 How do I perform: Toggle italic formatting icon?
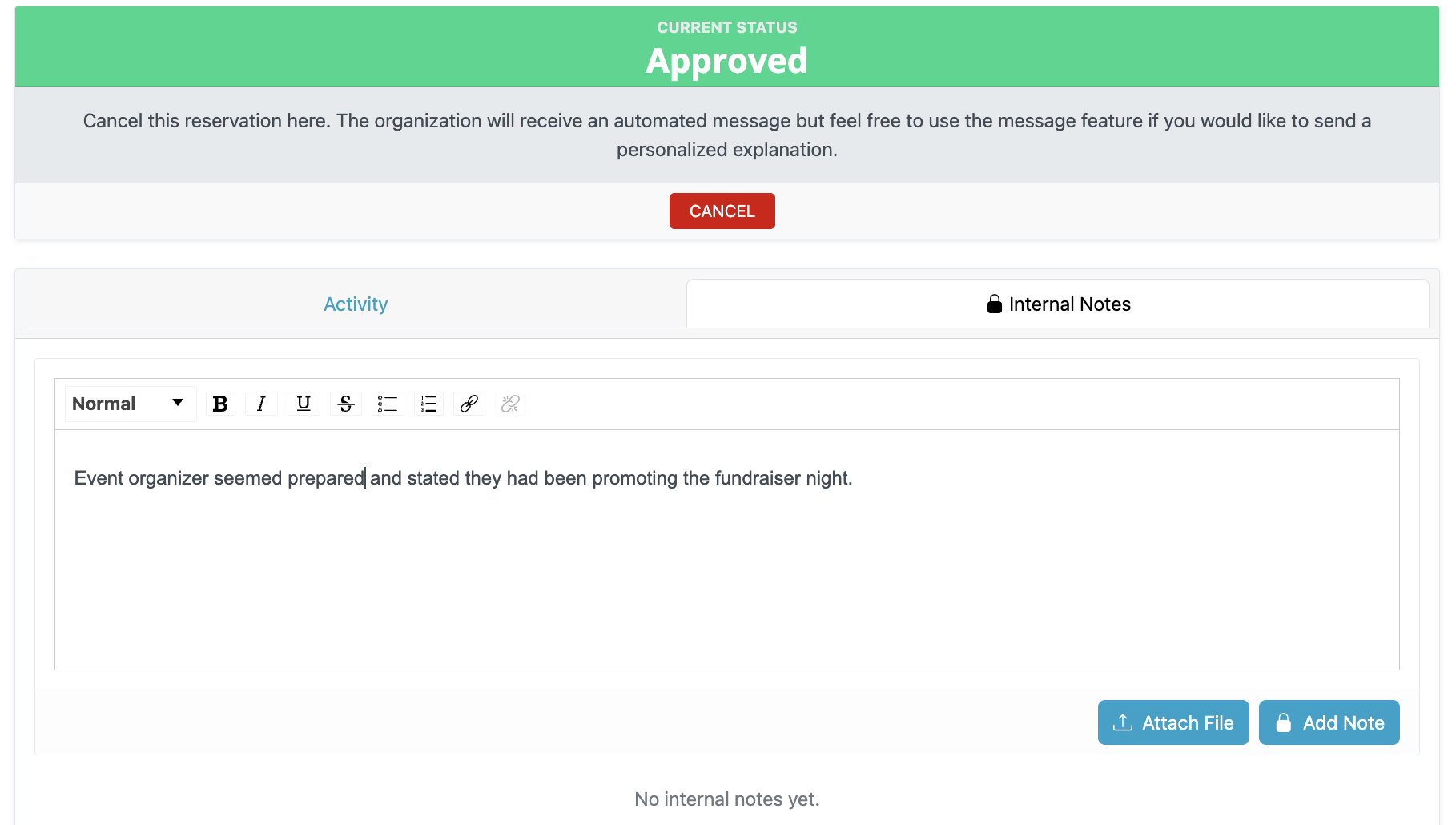261,404
